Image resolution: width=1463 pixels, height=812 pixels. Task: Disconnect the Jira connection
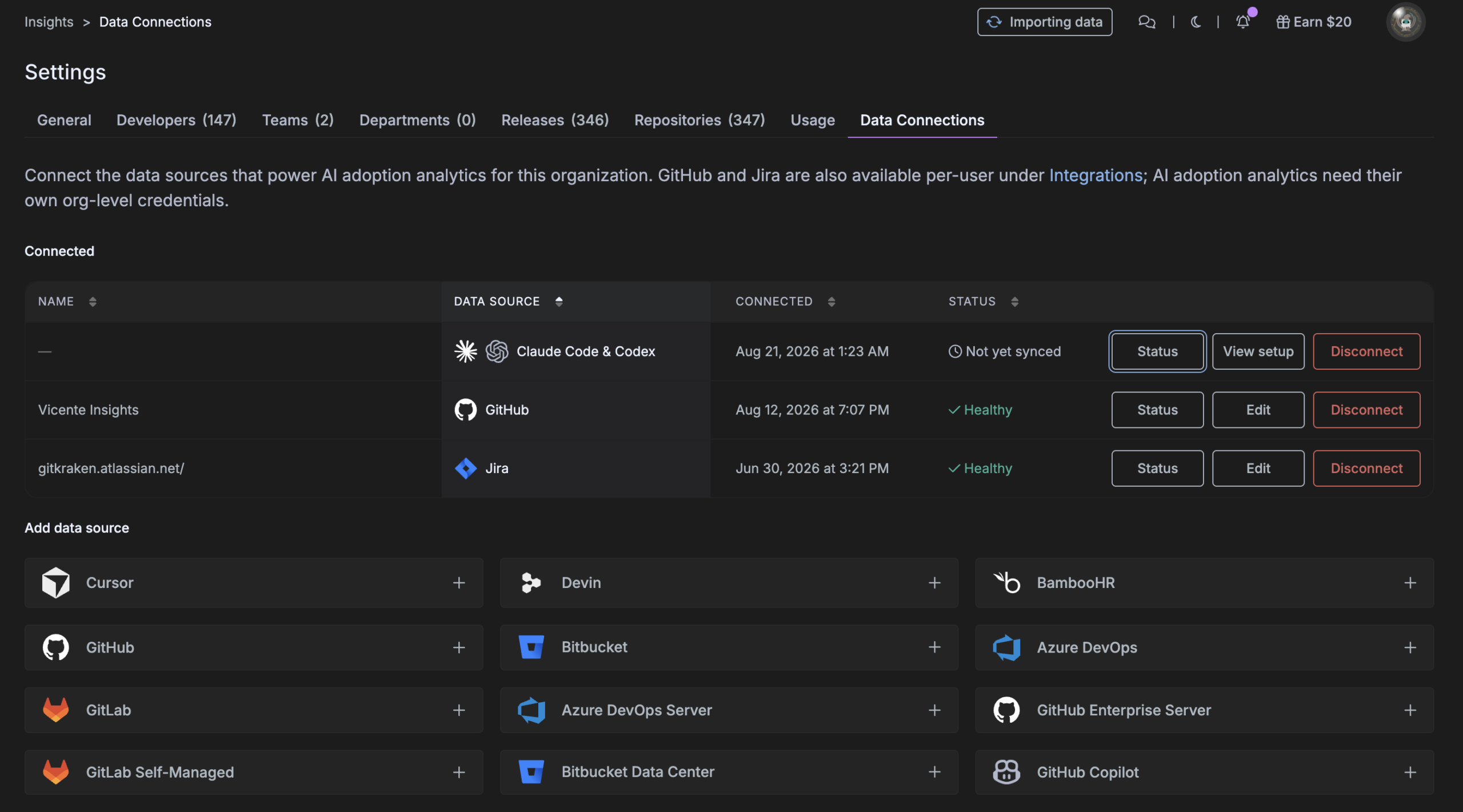pos(1366,467)
